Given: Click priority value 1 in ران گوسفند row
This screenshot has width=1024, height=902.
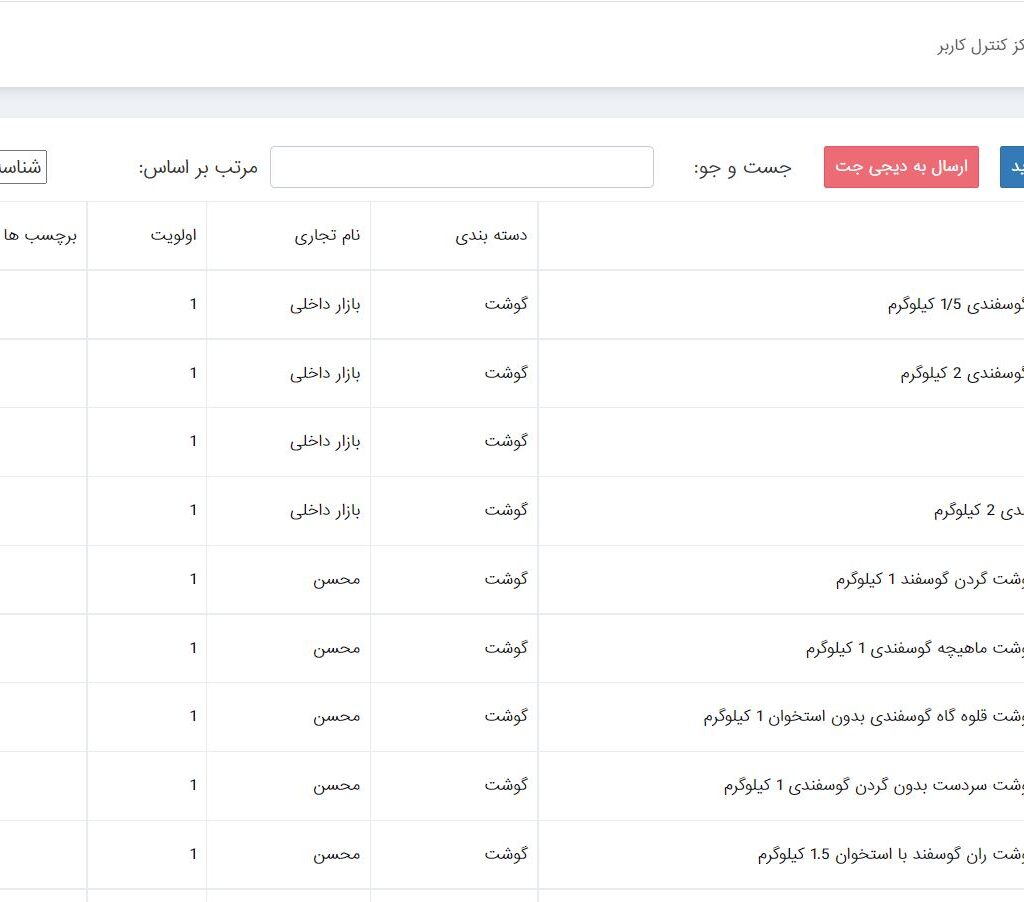Looking at the screenshot, I should [193, 855].
